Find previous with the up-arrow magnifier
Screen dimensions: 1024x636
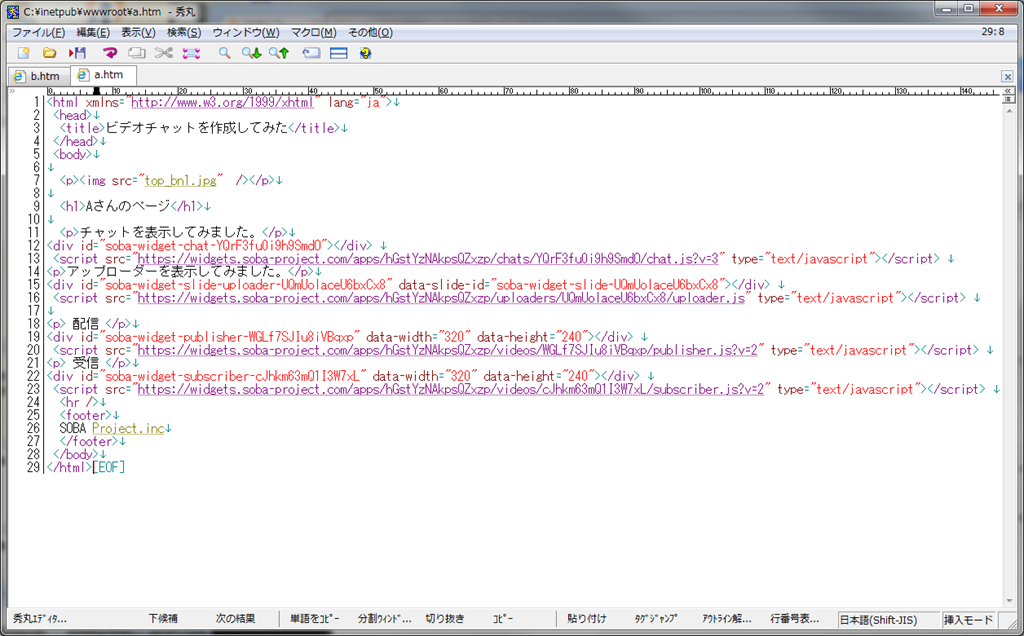coord(279,53)
